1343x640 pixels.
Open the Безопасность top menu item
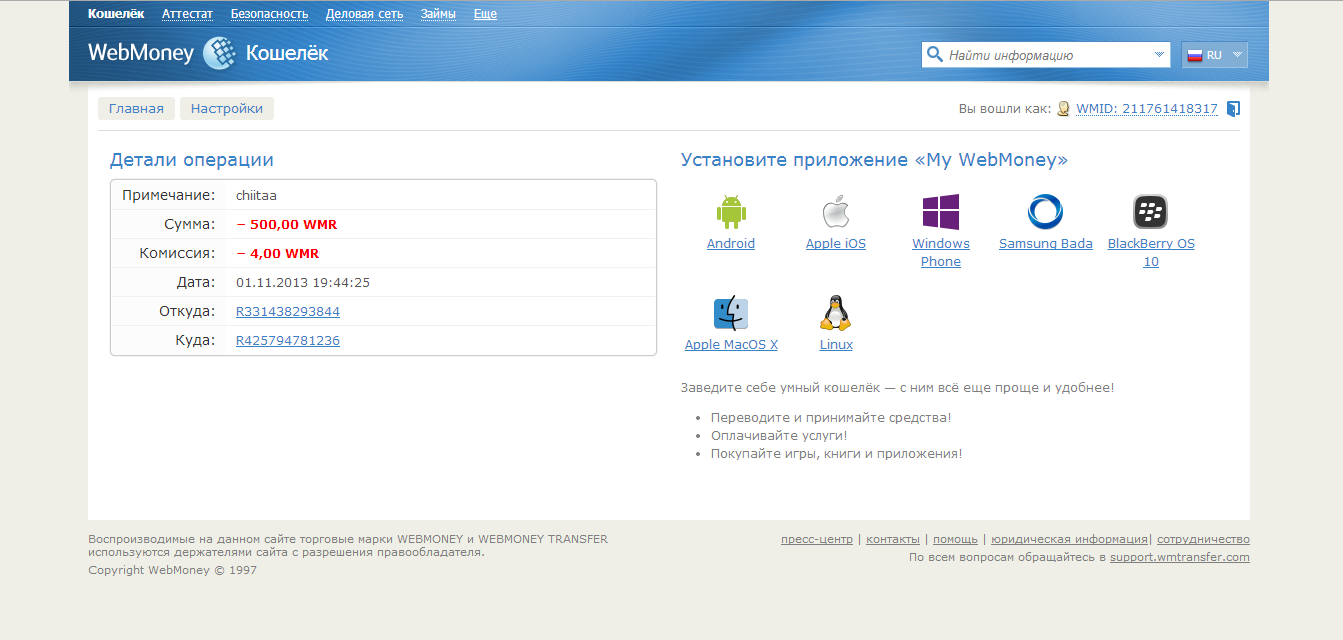tap(269, 14)
